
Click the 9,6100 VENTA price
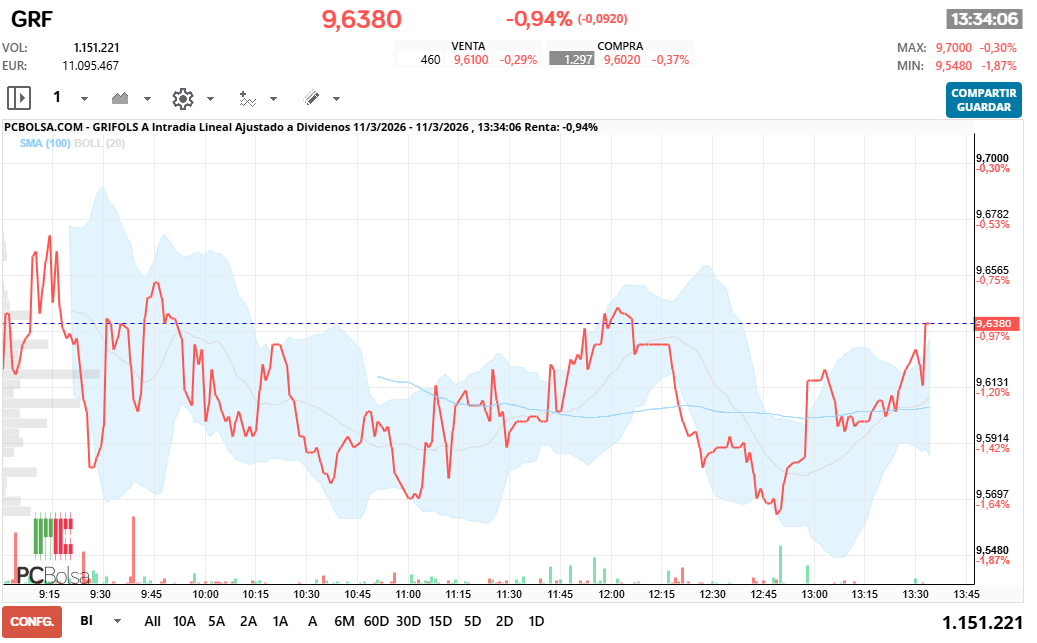click(x=471, y=60)
